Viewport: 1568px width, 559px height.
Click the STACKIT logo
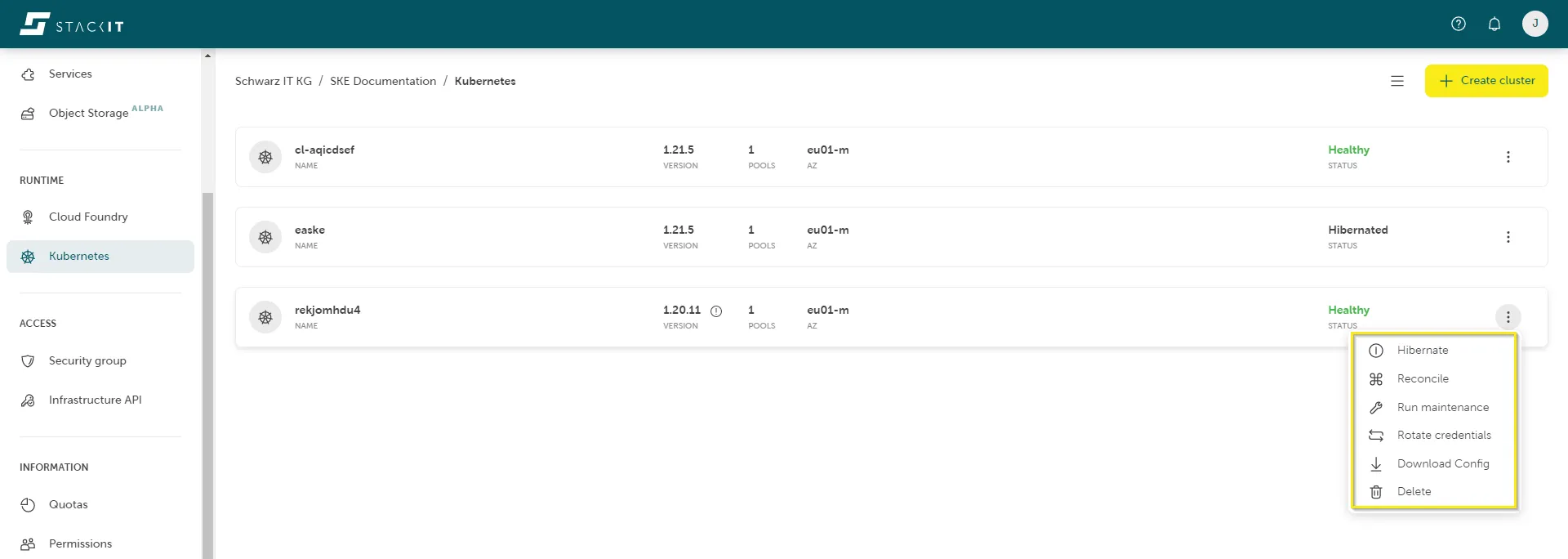(72, 25)
